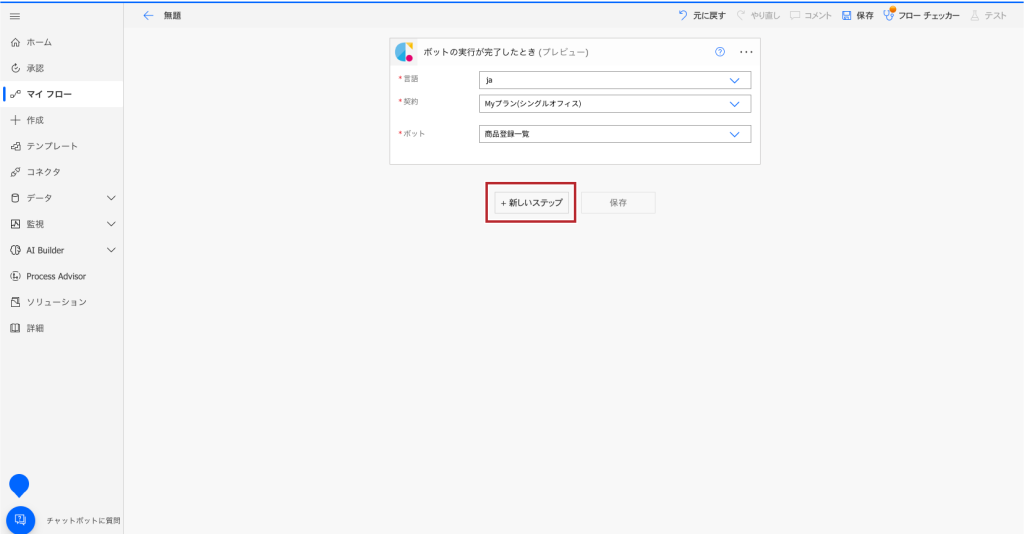1024x534 pixels.
Task: Click the Learn book icon
Action: (x=15, y=328)
